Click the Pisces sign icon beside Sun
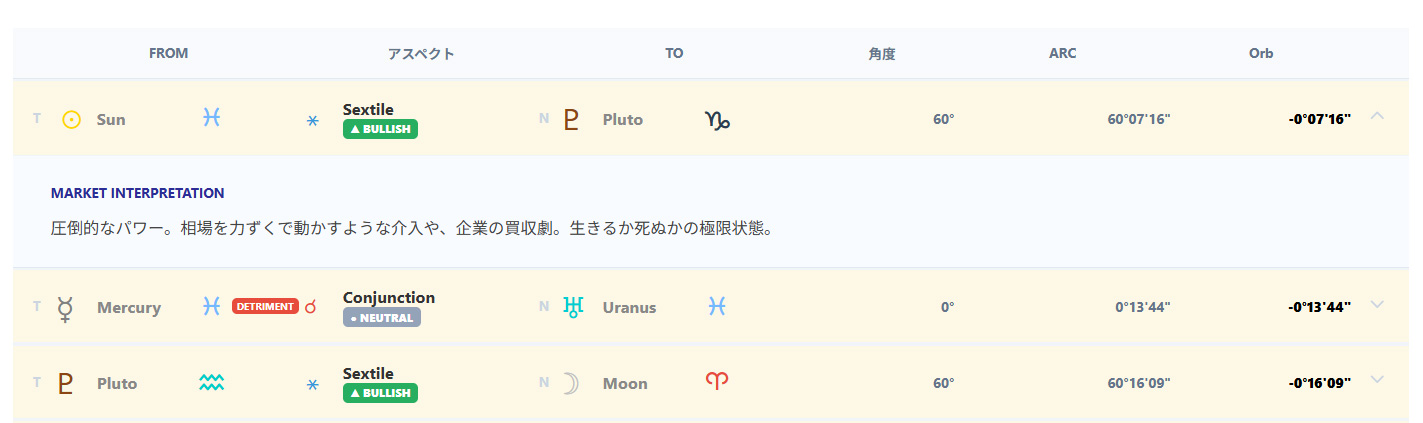Image resolution: width=1423 pixels, height=423 pixels. pos(211,118)
